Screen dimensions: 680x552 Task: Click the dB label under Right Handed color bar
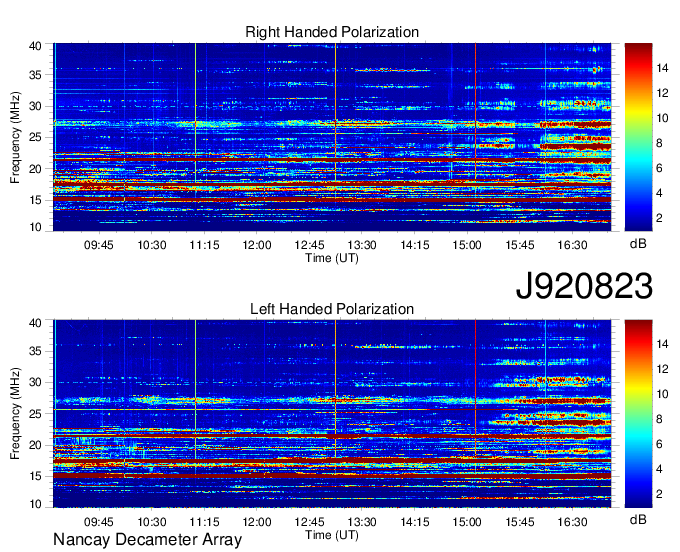pos(638,244)
